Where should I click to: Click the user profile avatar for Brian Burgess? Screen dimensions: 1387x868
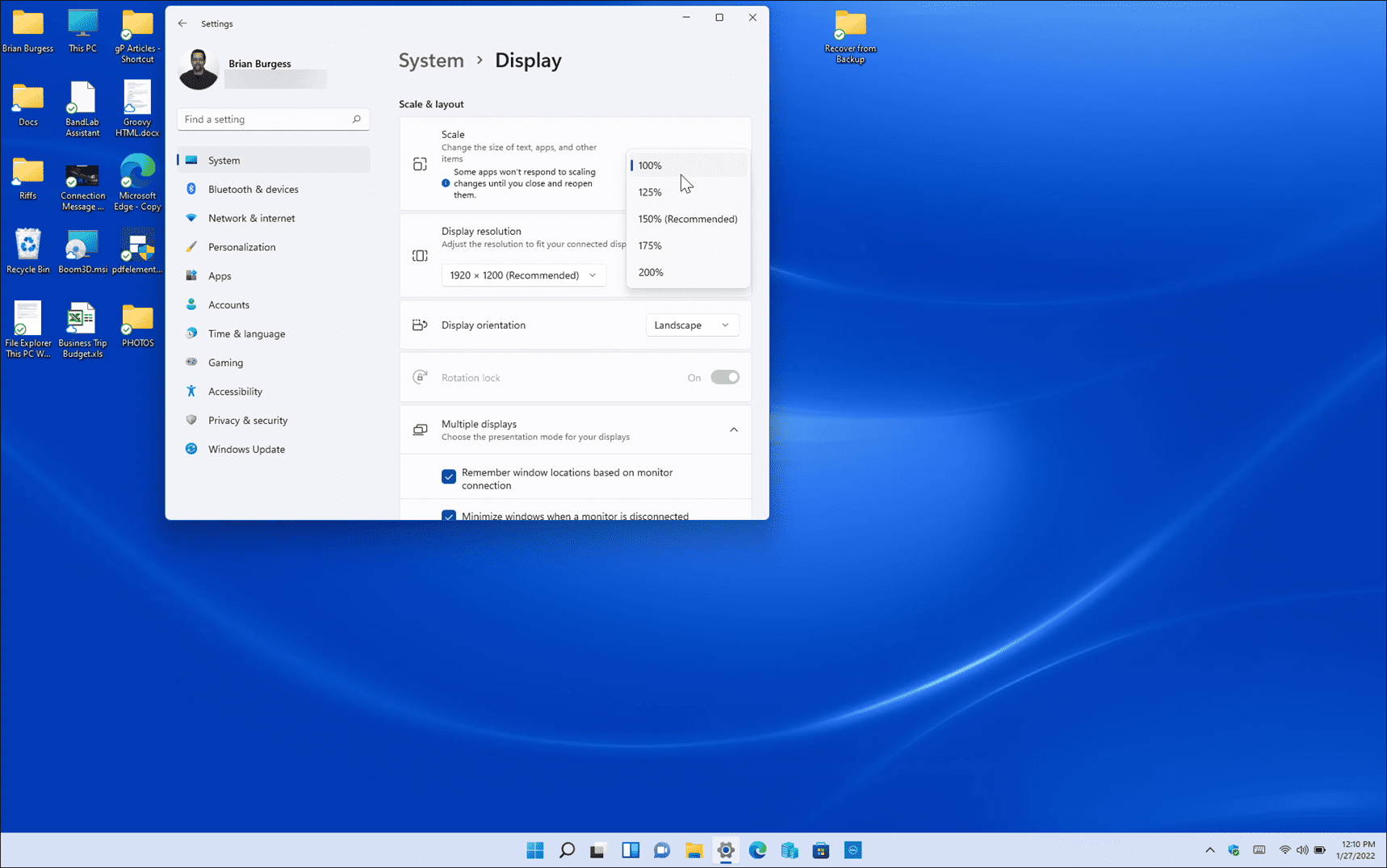pos(198,69)
